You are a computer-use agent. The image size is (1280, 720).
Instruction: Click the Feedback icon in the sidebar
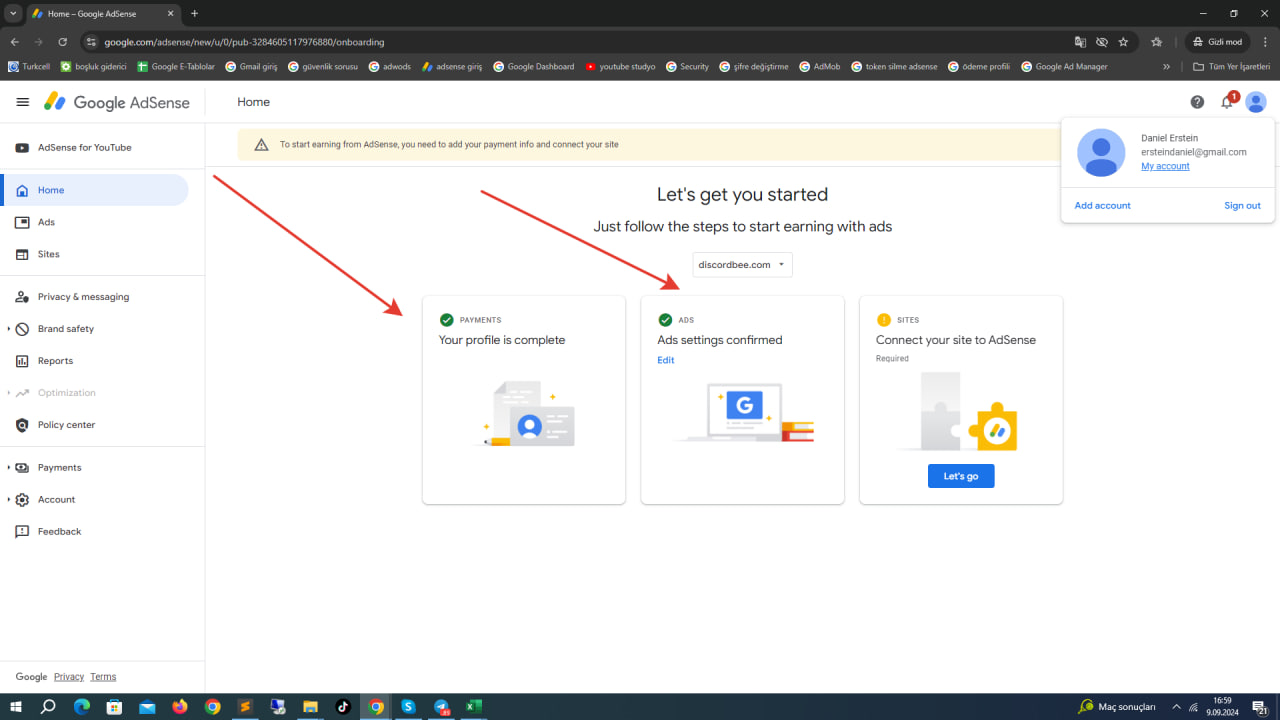coord(22,532)
